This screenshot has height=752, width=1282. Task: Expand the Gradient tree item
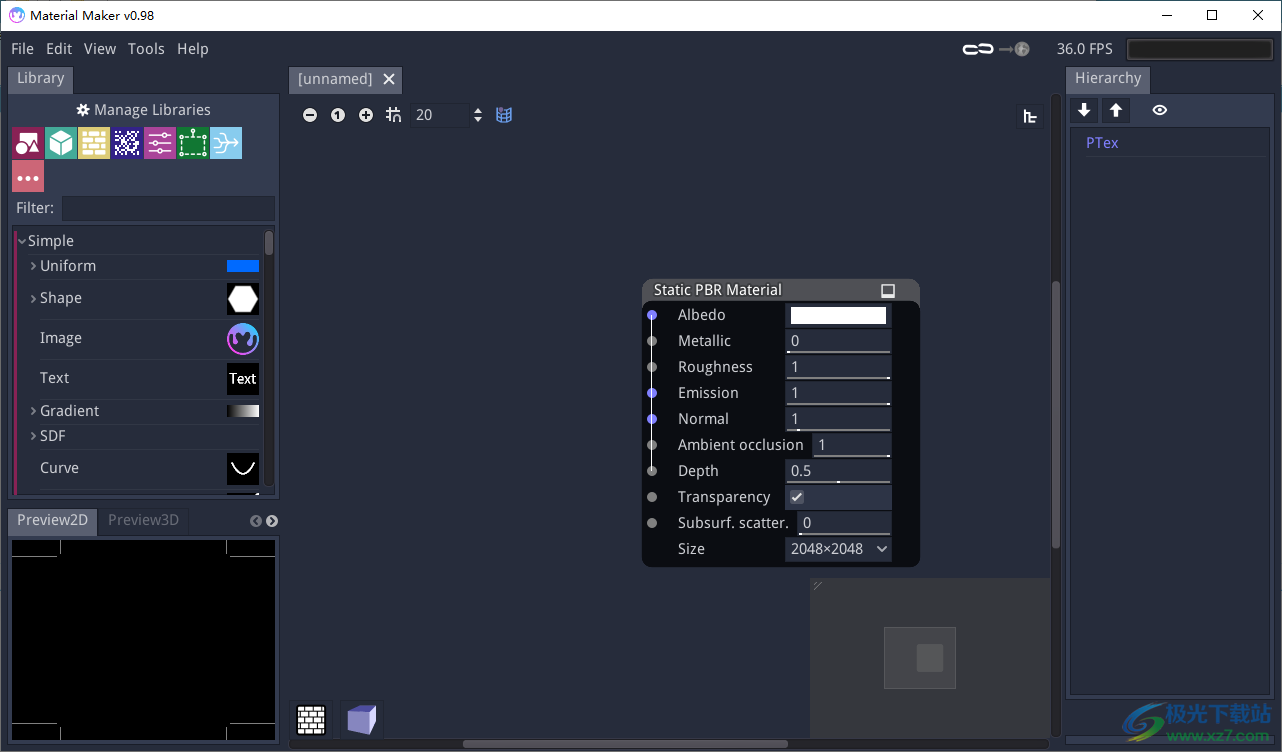point(34,411)
